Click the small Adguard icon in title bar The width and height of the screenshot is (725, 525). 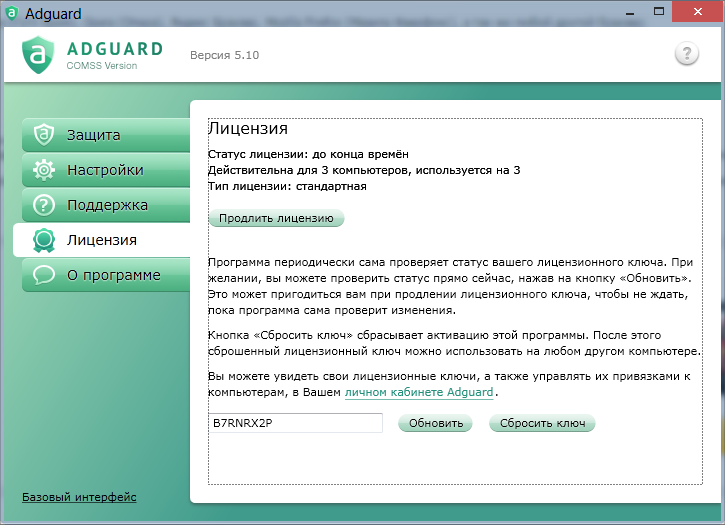(11, 13)
